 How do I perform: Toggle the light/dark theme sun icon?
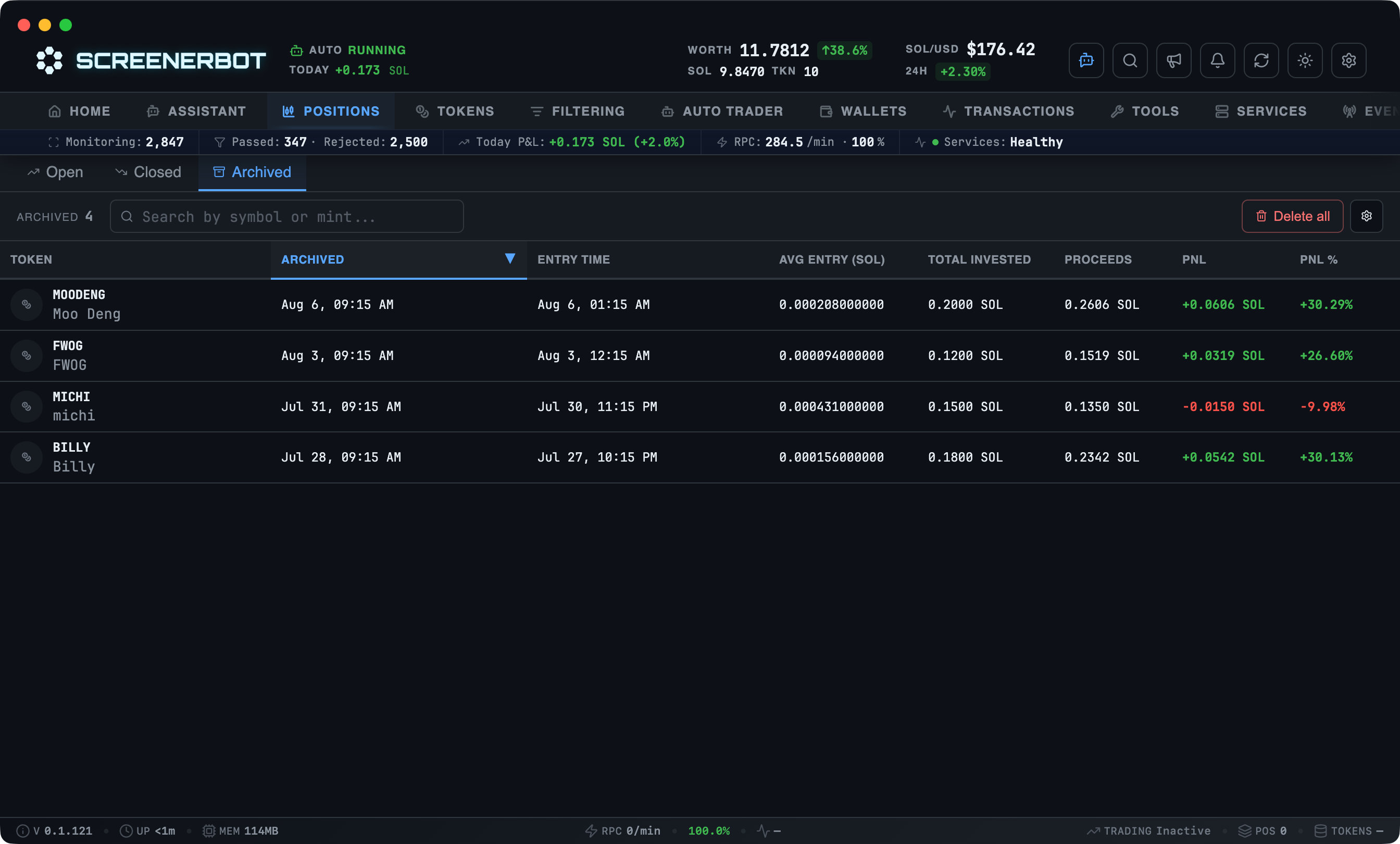[x=1305, y=60]
